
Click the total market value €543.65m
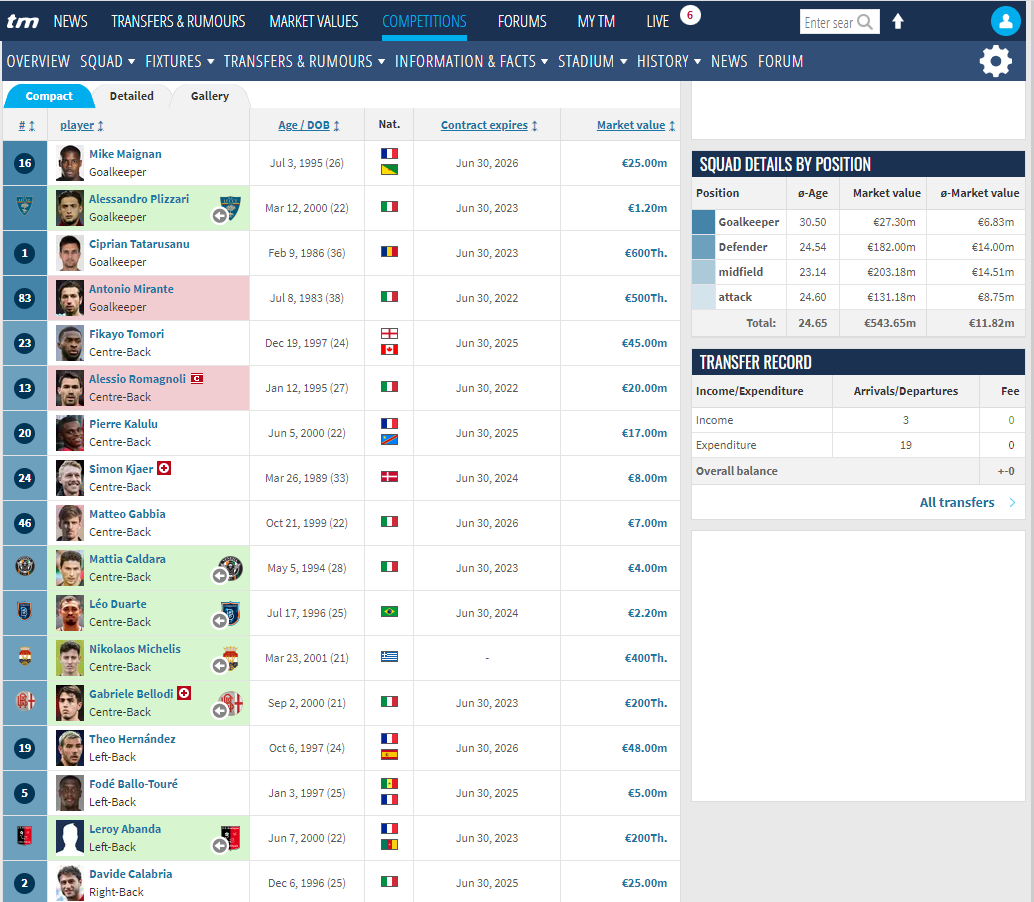click(x=890, y=323)
